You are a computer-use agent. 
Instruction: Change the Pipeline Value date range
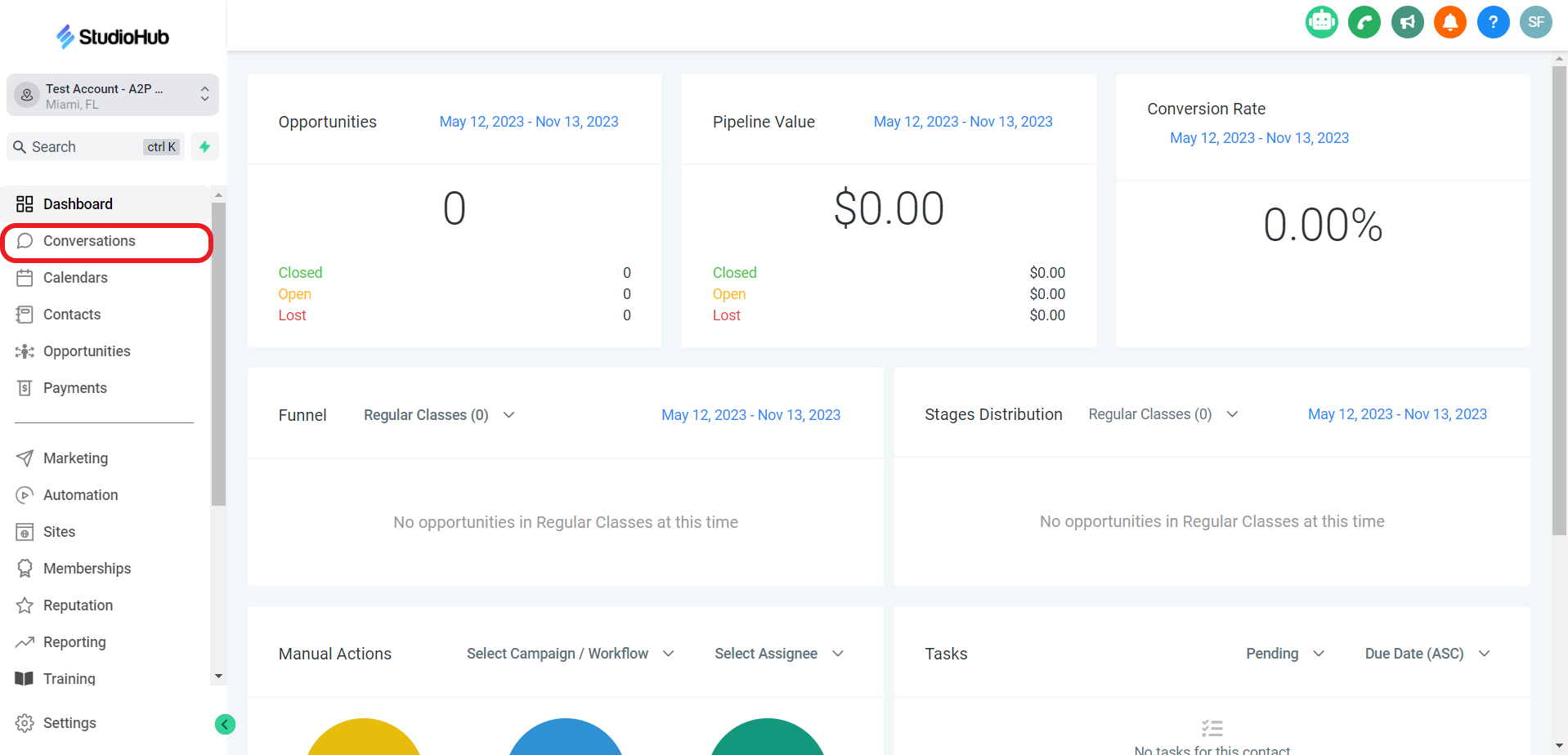tap(963, 122)
